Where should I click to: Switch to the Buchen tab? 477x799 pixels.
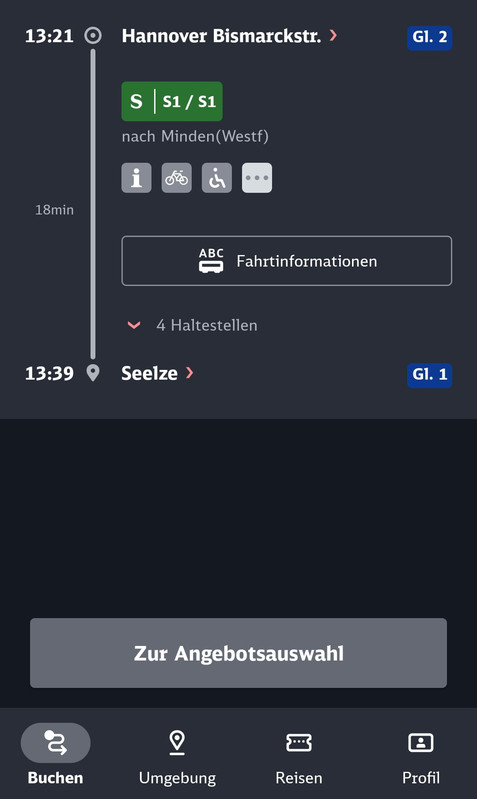pos(56,755)
